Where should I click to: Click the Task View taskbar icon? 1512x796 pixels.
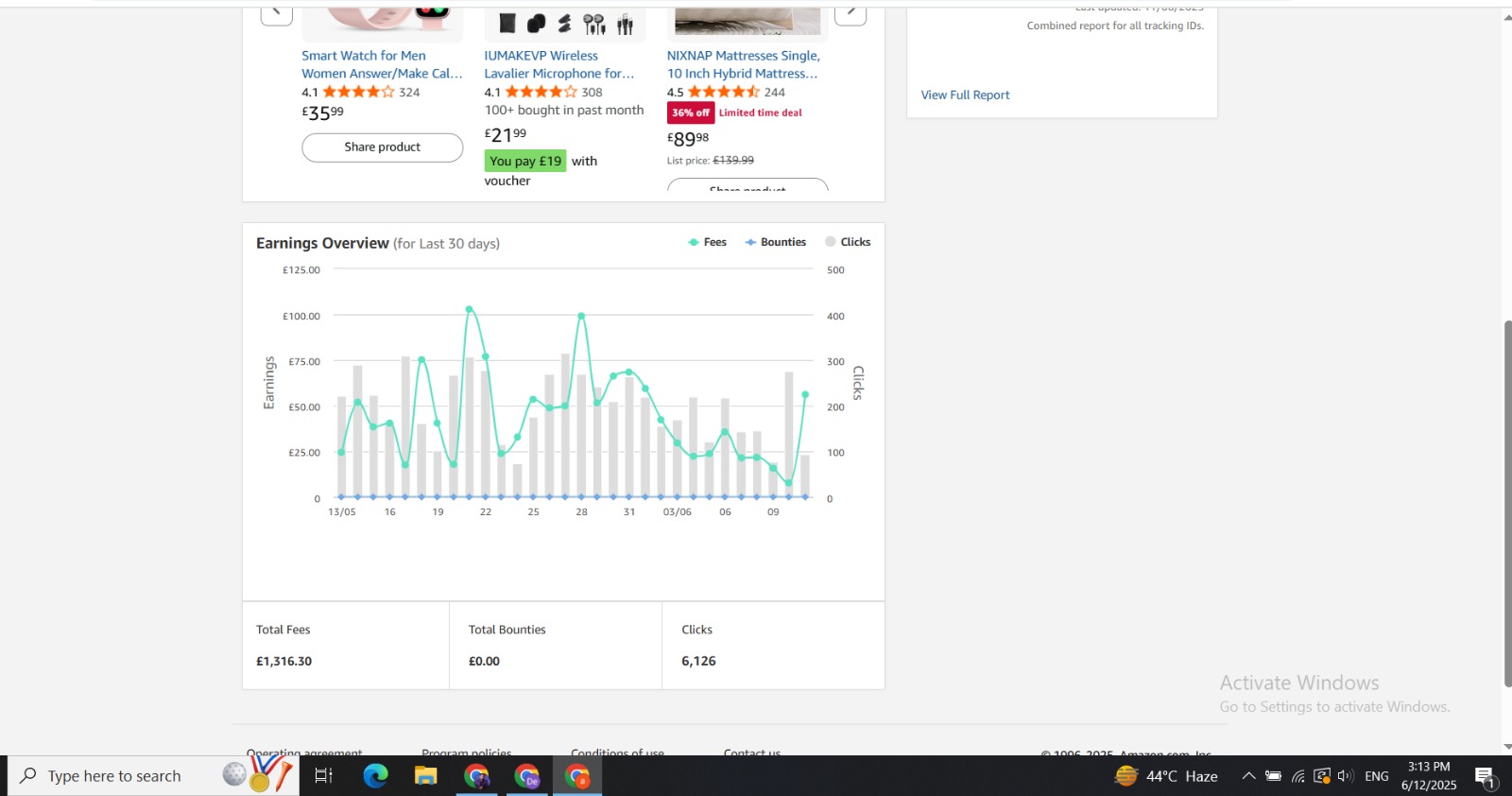point(323,776)
